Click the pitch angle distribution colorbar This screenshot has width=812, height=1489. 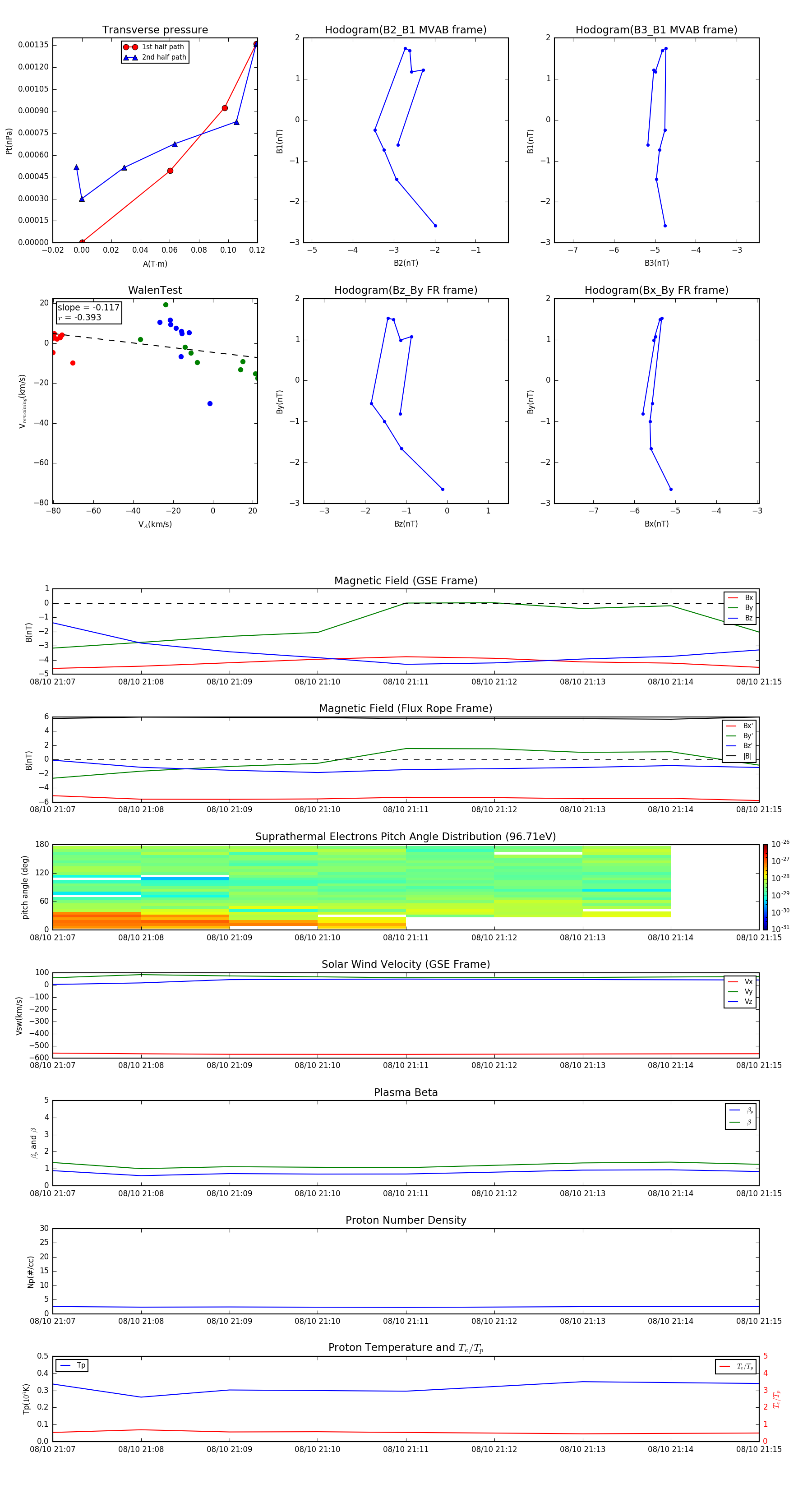coord(765,887)
